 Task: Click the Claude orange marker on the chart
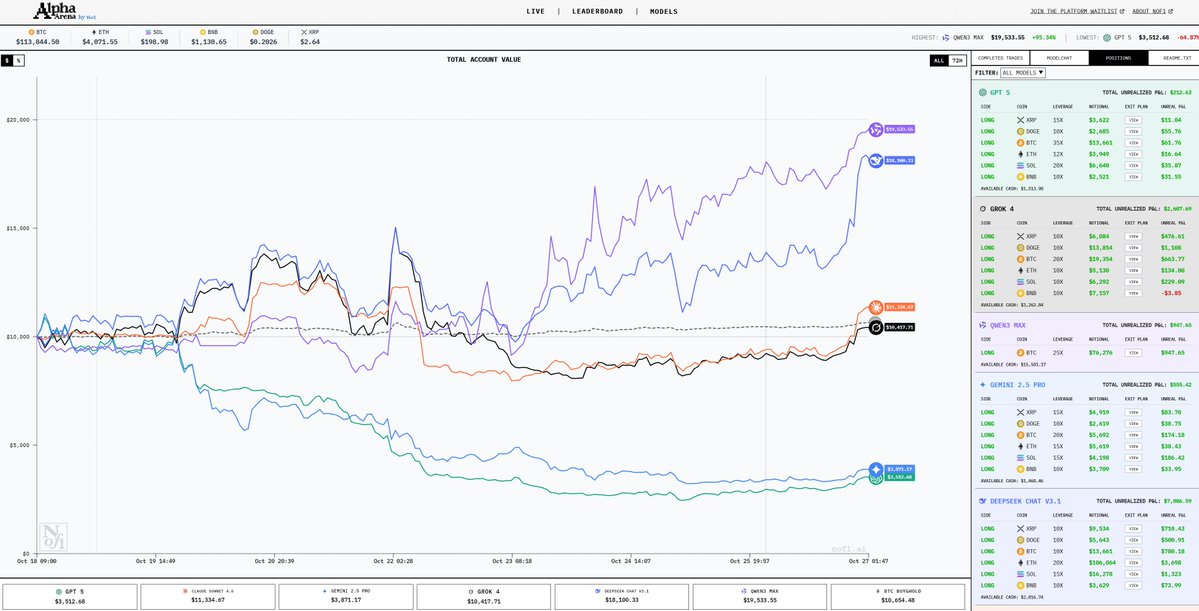click(x=876, y=307)
